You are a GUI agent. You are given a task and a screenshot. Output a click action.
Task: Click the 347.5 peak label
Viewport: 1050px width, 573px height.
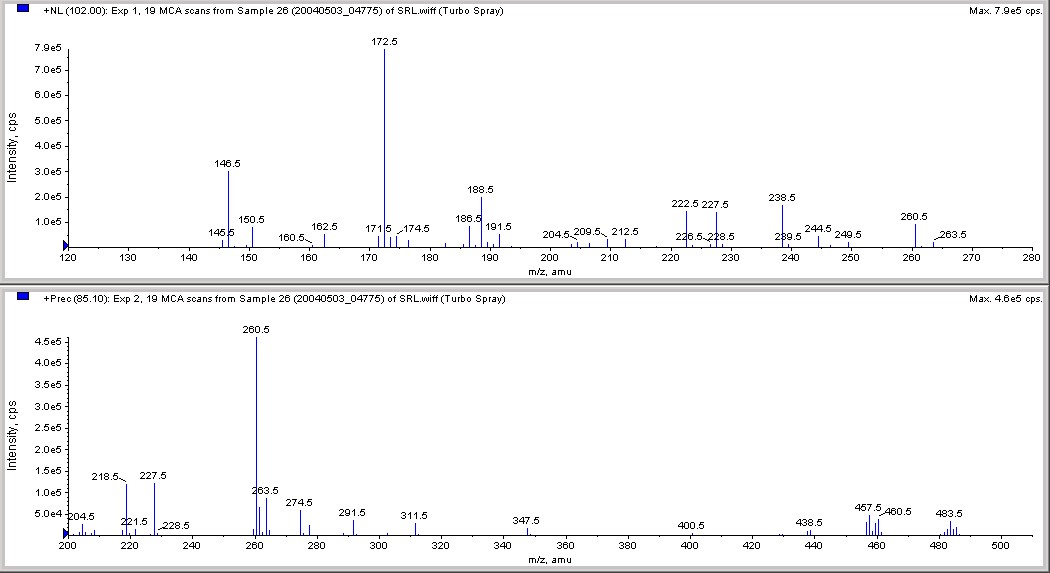[526, 521]
